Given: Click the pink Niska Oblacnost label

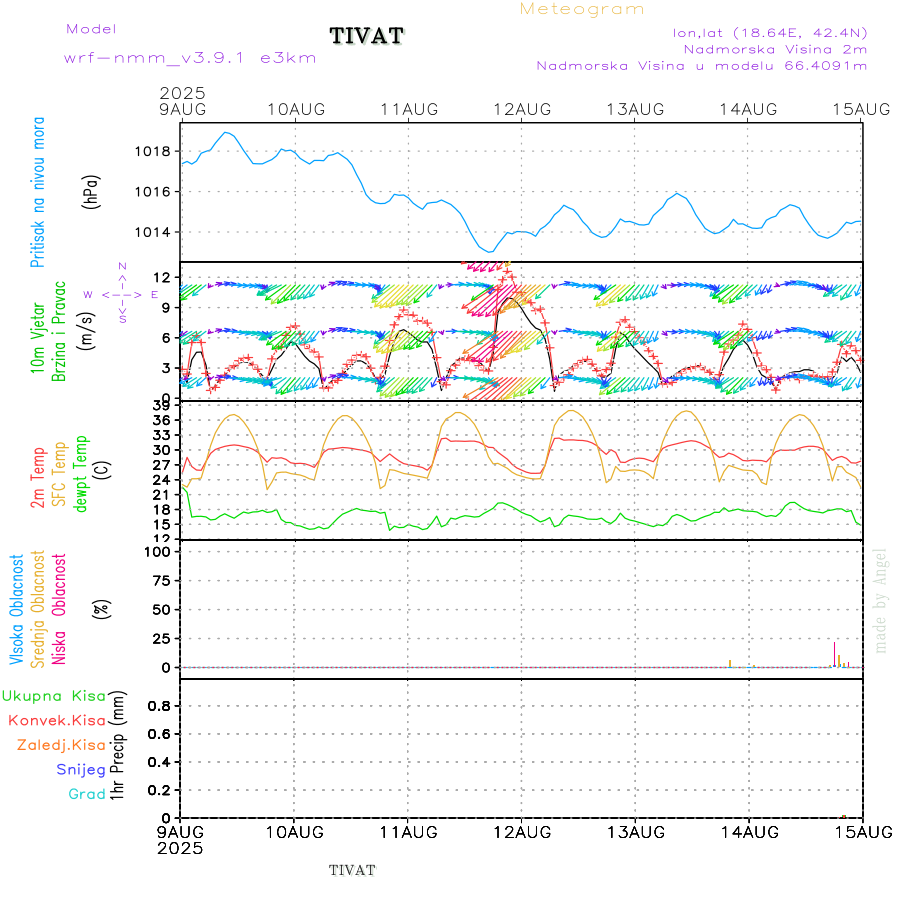Looking at the screenshot, I should [x=59, y=608].
